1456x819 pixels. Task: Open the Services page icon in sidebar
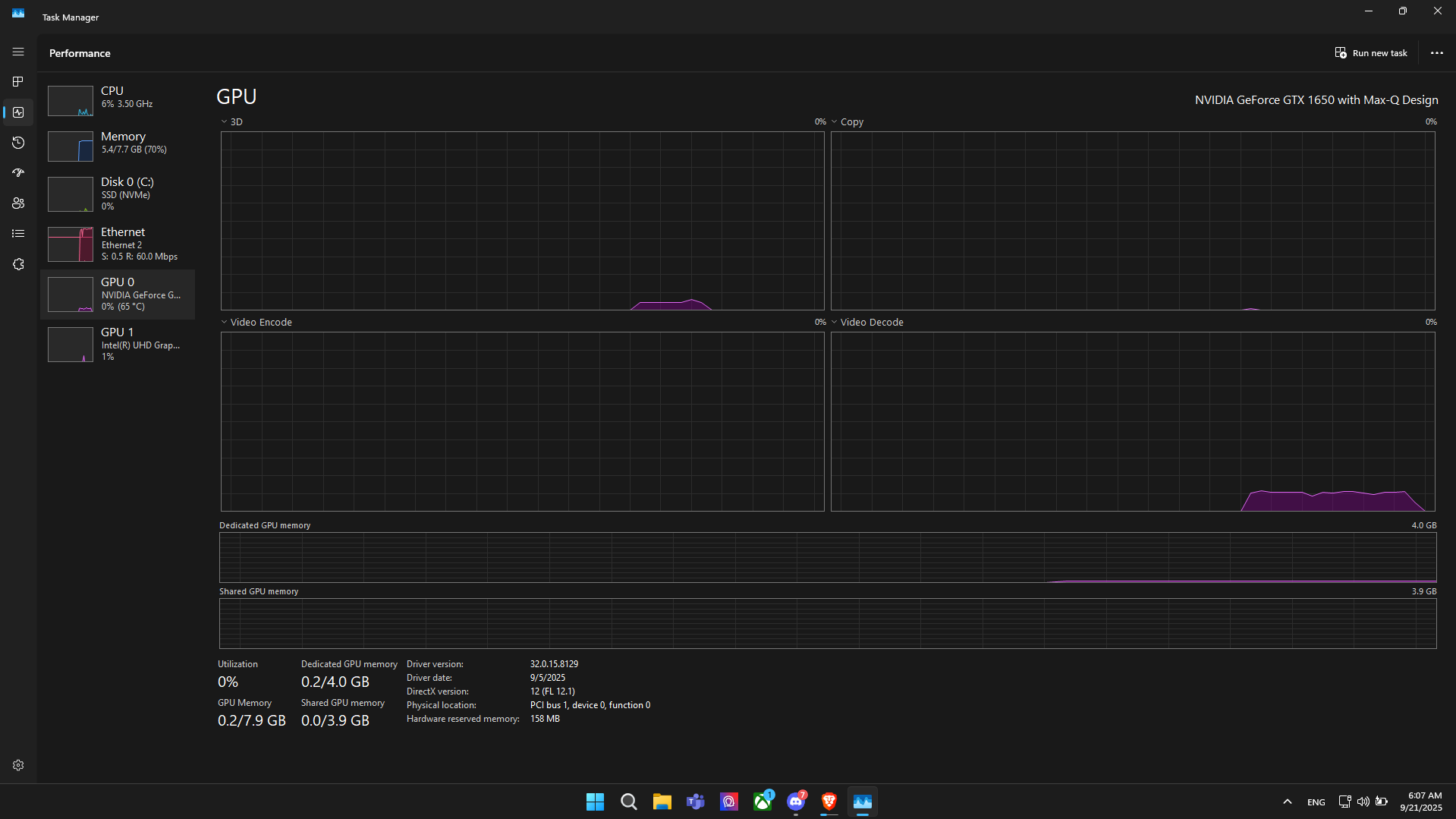point(18,264)
